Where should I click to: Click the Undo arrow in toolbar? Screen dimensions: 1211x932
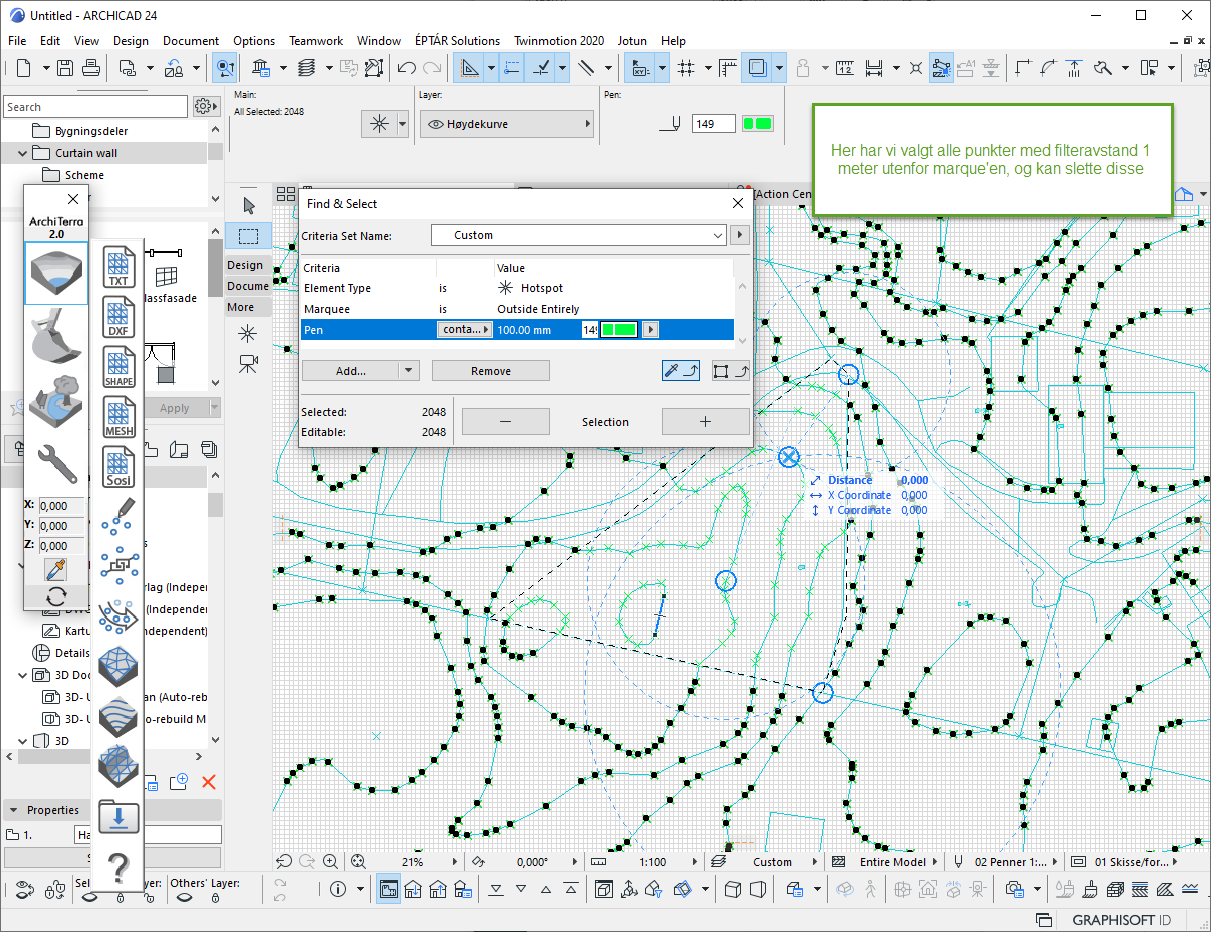(407, 68)
